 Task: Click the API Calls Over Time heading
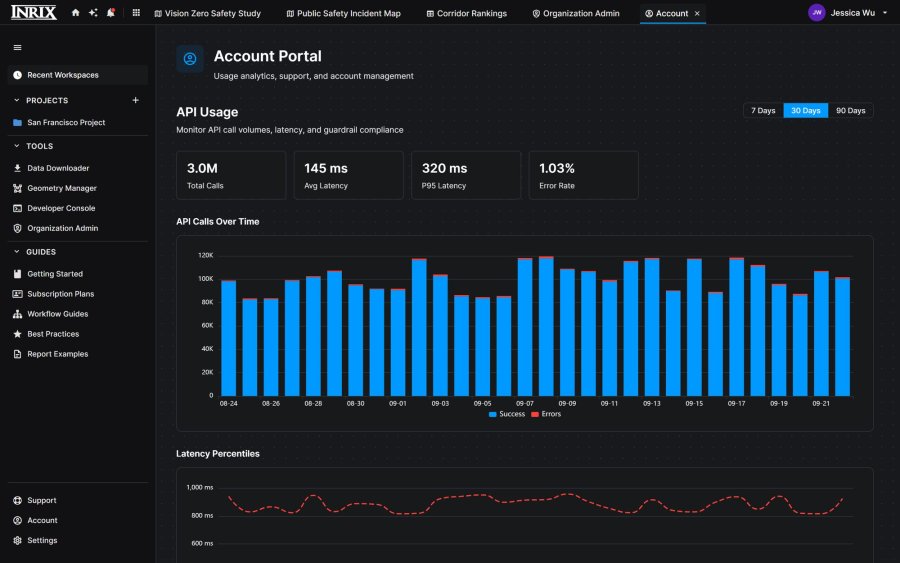(x=218, y=222)
